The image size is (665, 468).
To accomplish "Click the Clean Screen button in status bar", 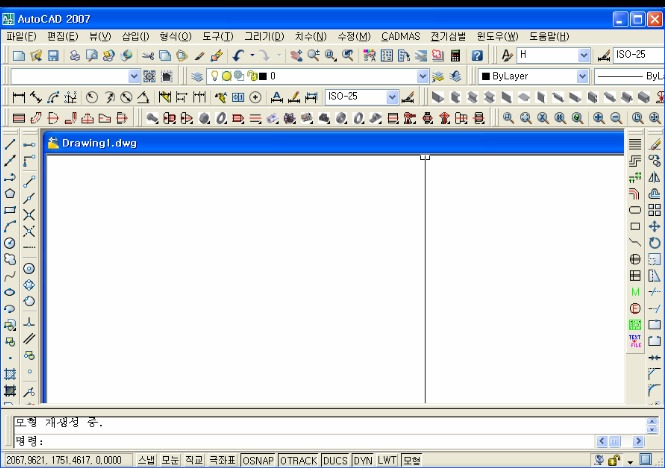I will (x=645, y=460).
